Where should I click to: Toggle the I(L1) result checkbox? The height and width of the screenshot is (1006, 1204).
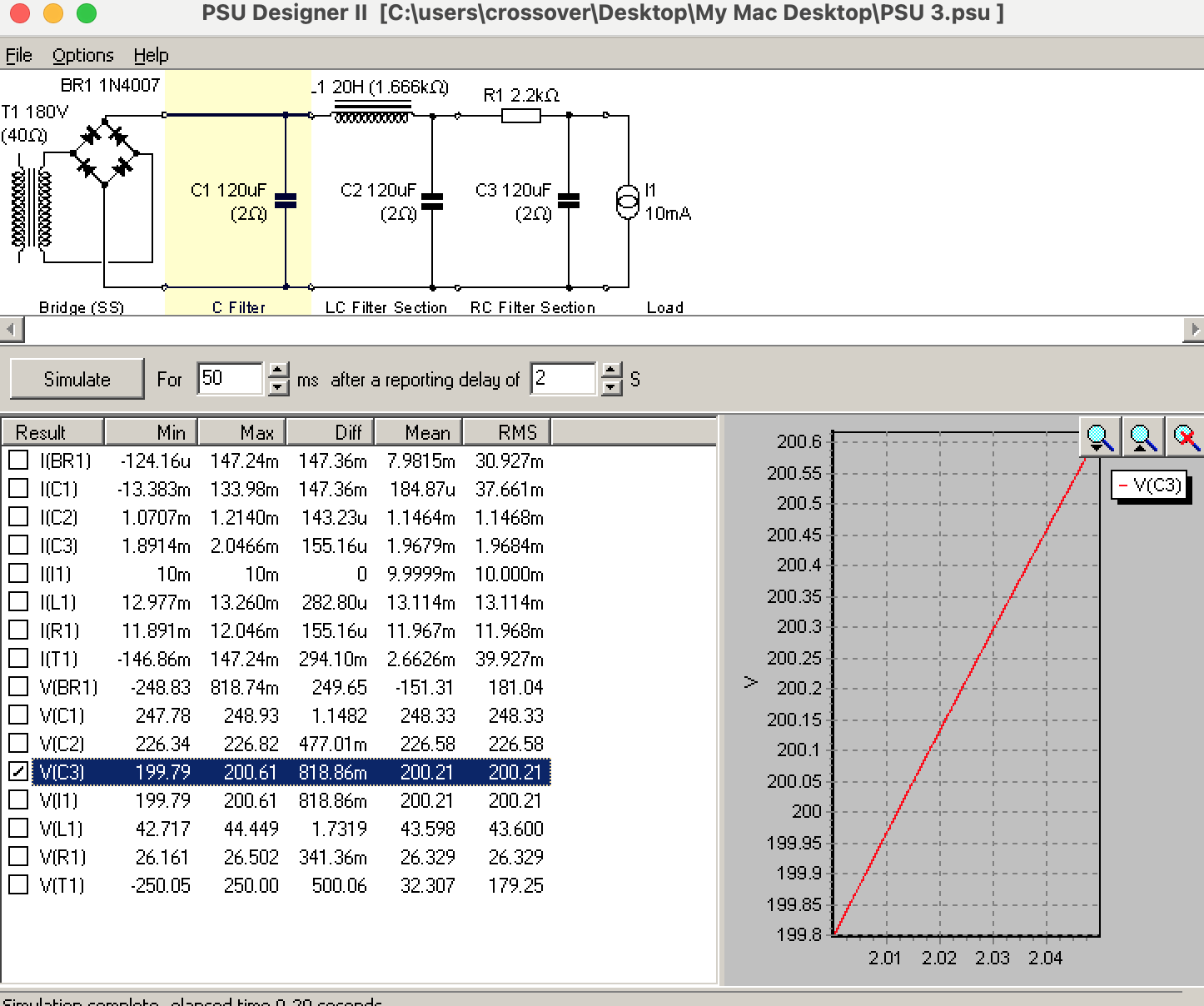(18, 601)
